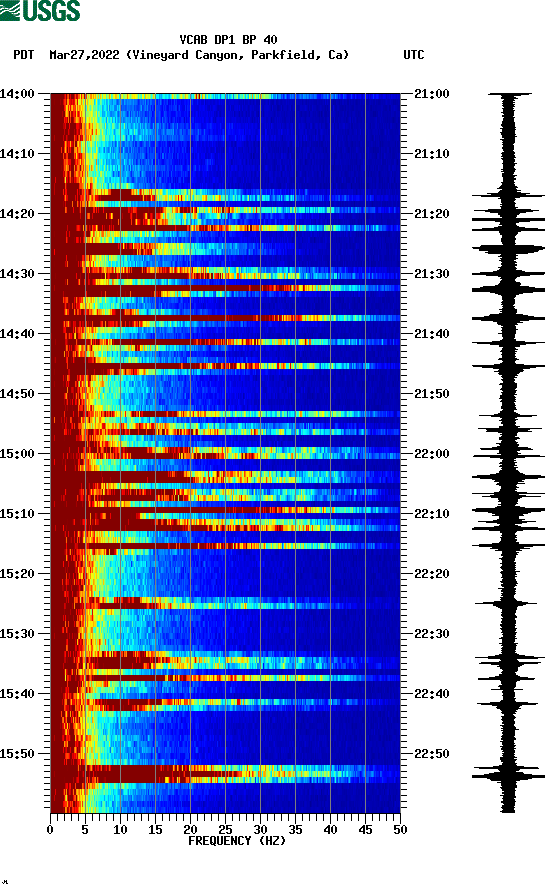Click the 40 Hz frequency tick label
The image size is (552, 893).
330,830
